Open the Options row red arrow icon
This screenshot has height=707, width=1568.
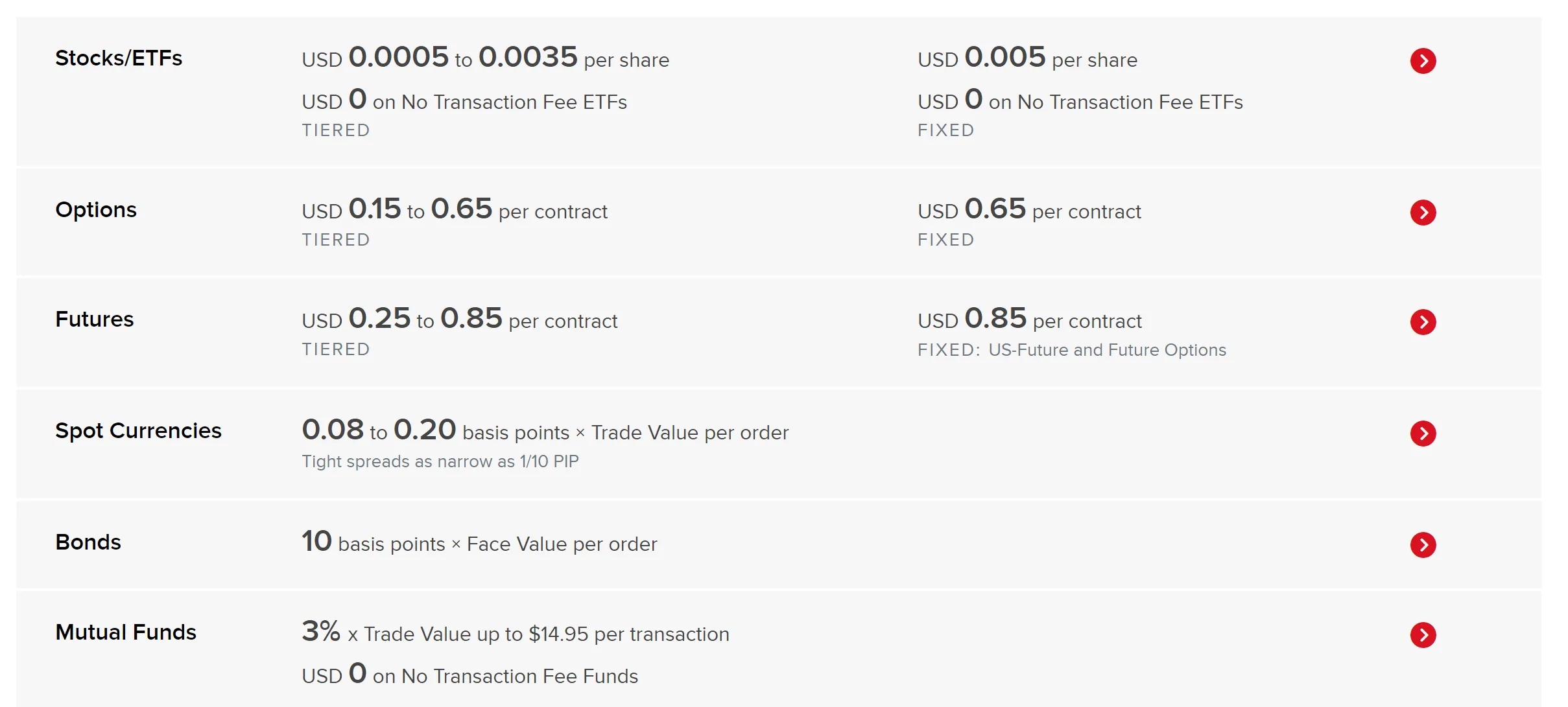tap(1423, 213)
